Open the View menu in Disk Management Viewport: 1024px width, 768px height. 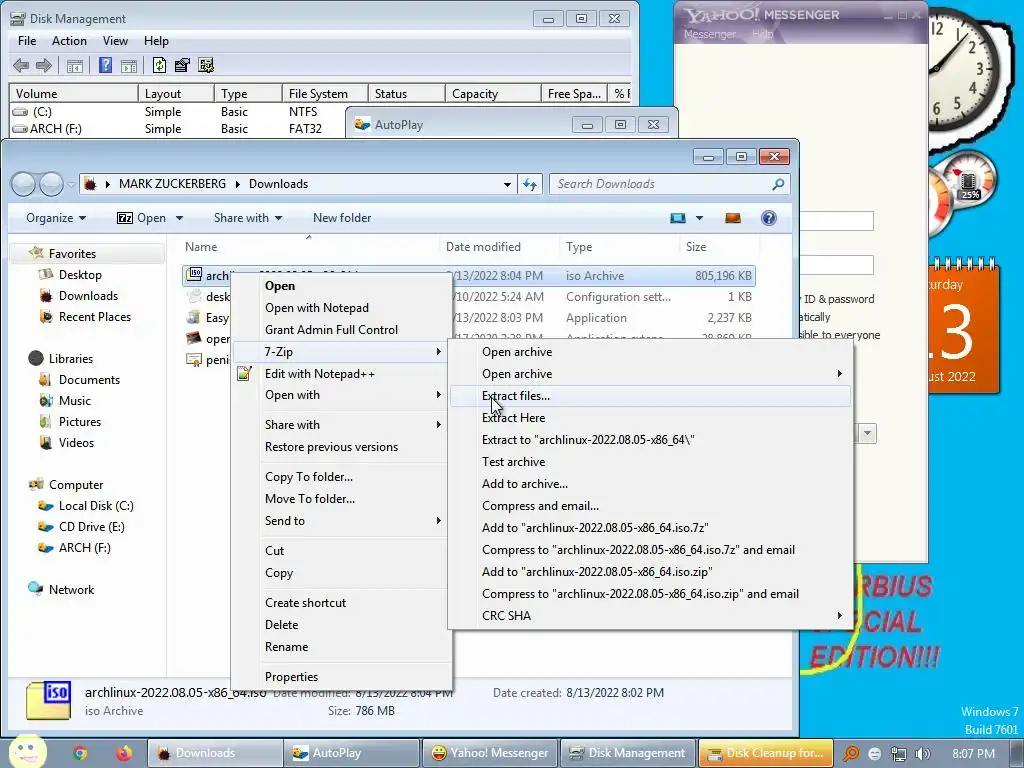tap(115, 41)
